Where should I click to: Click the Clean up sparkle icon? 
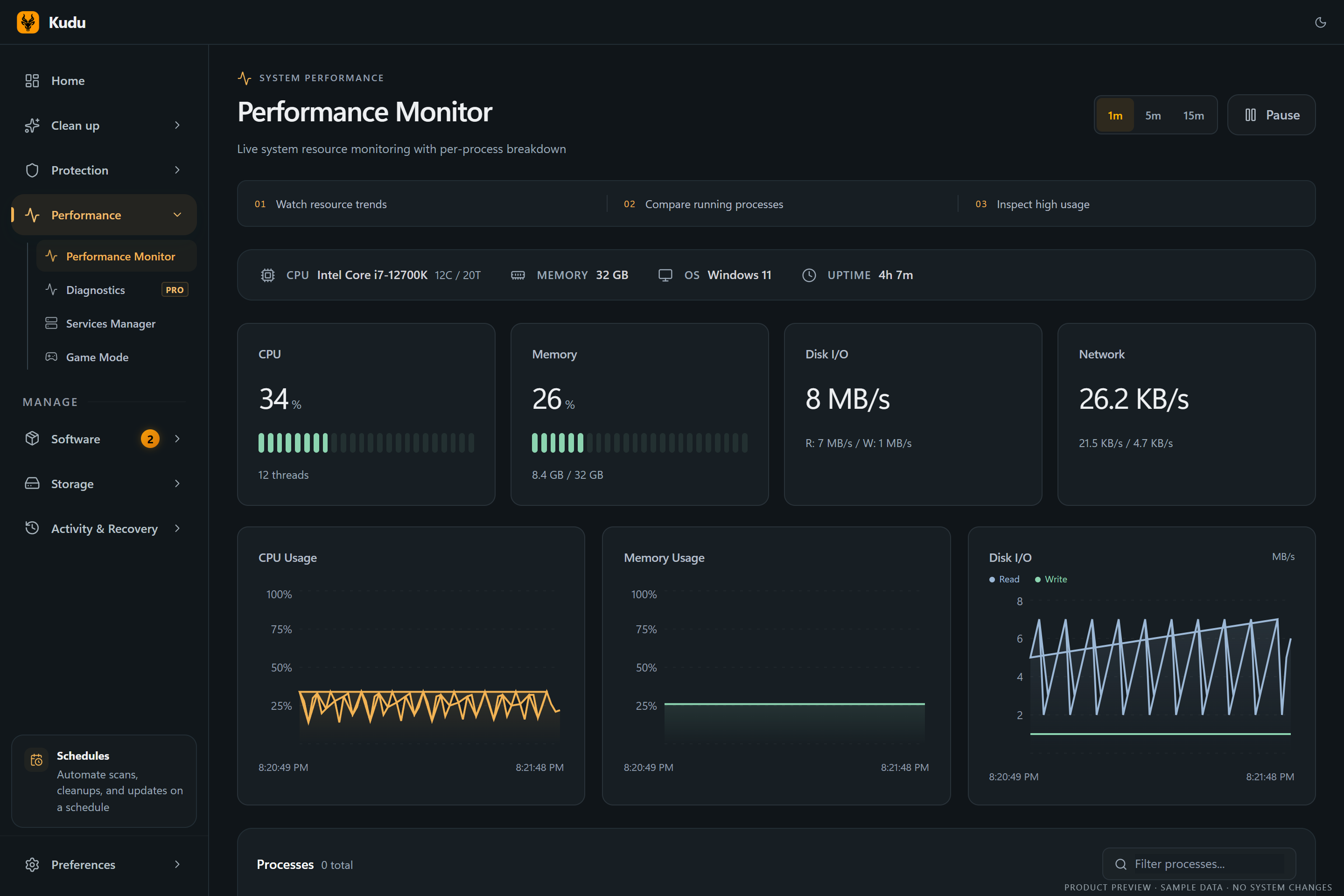click(x=32, y=125)
